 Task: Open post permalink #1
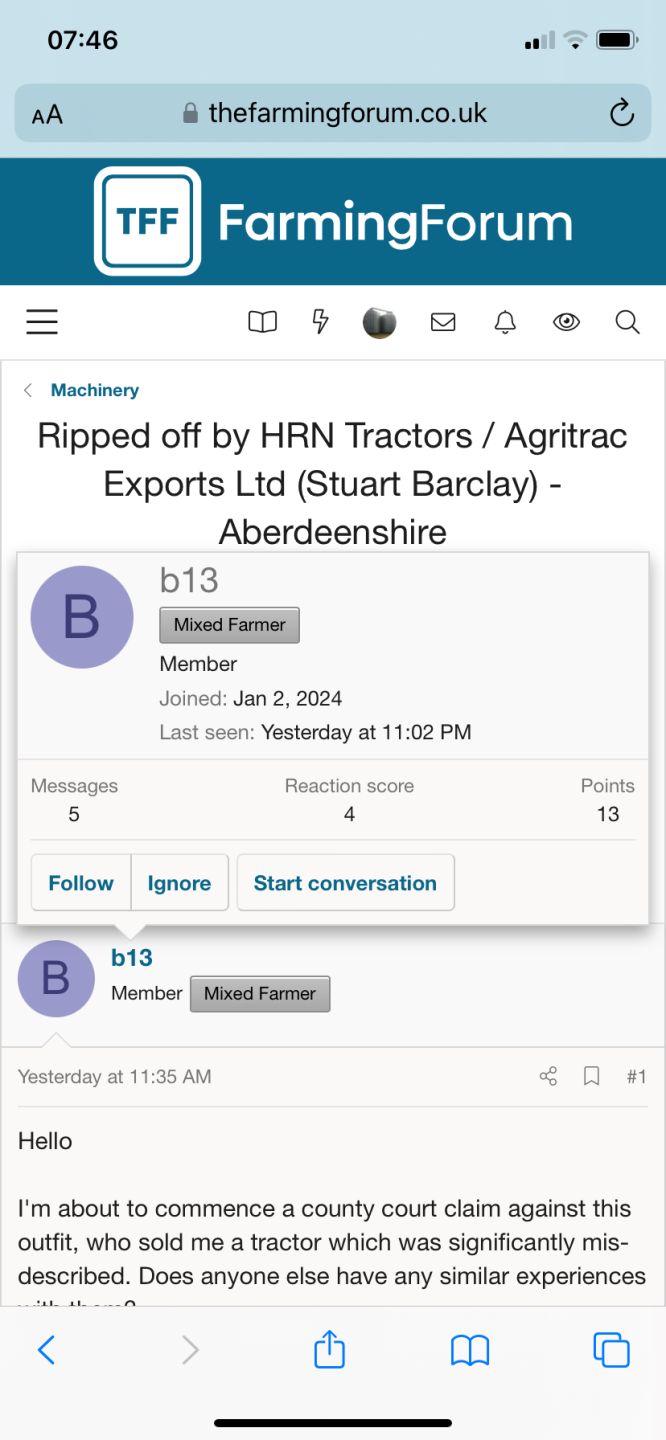coord(637,1076)
